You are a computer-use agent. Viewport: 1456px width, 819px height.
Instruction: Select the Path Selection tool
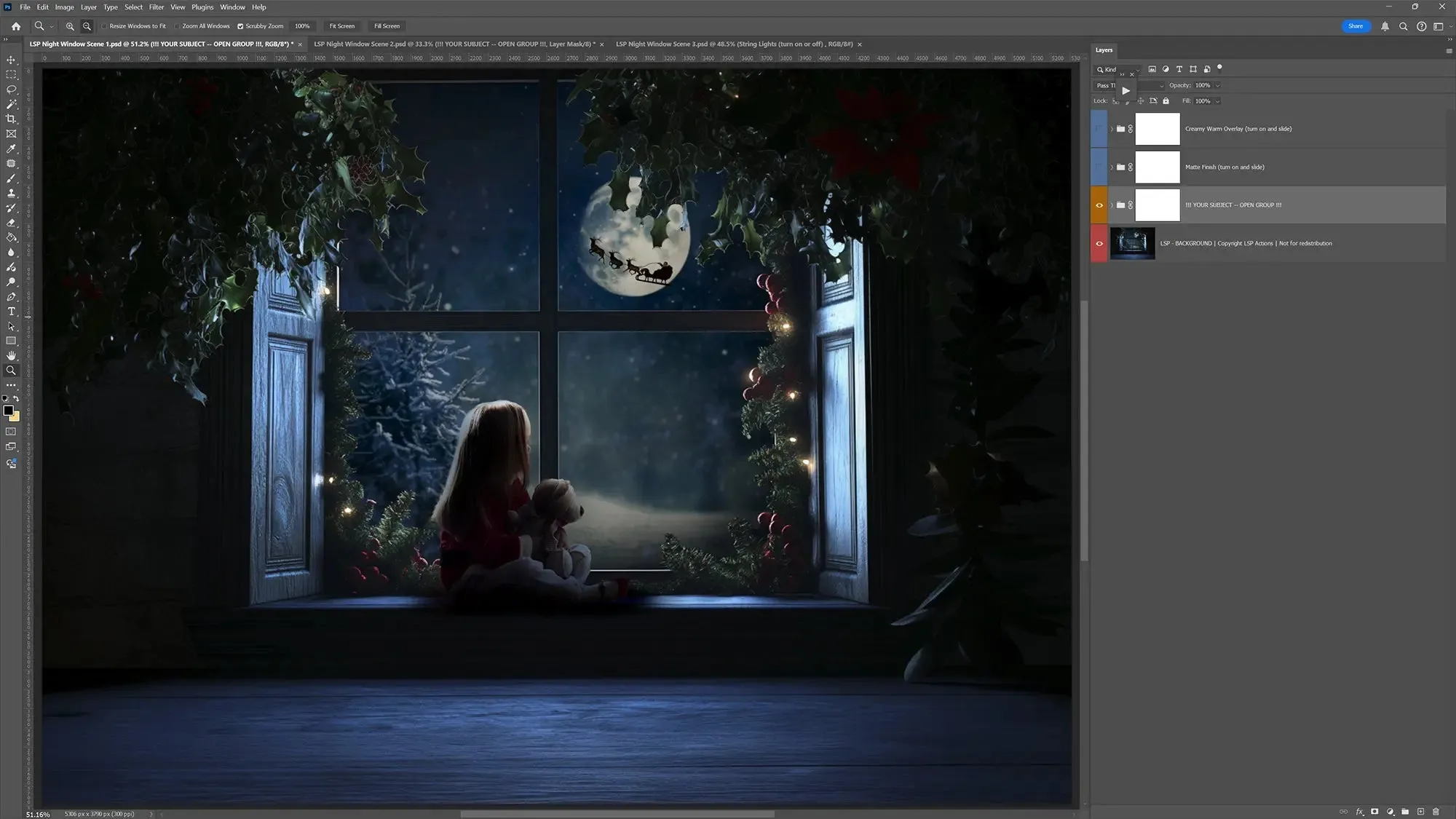tap(11, 326)
